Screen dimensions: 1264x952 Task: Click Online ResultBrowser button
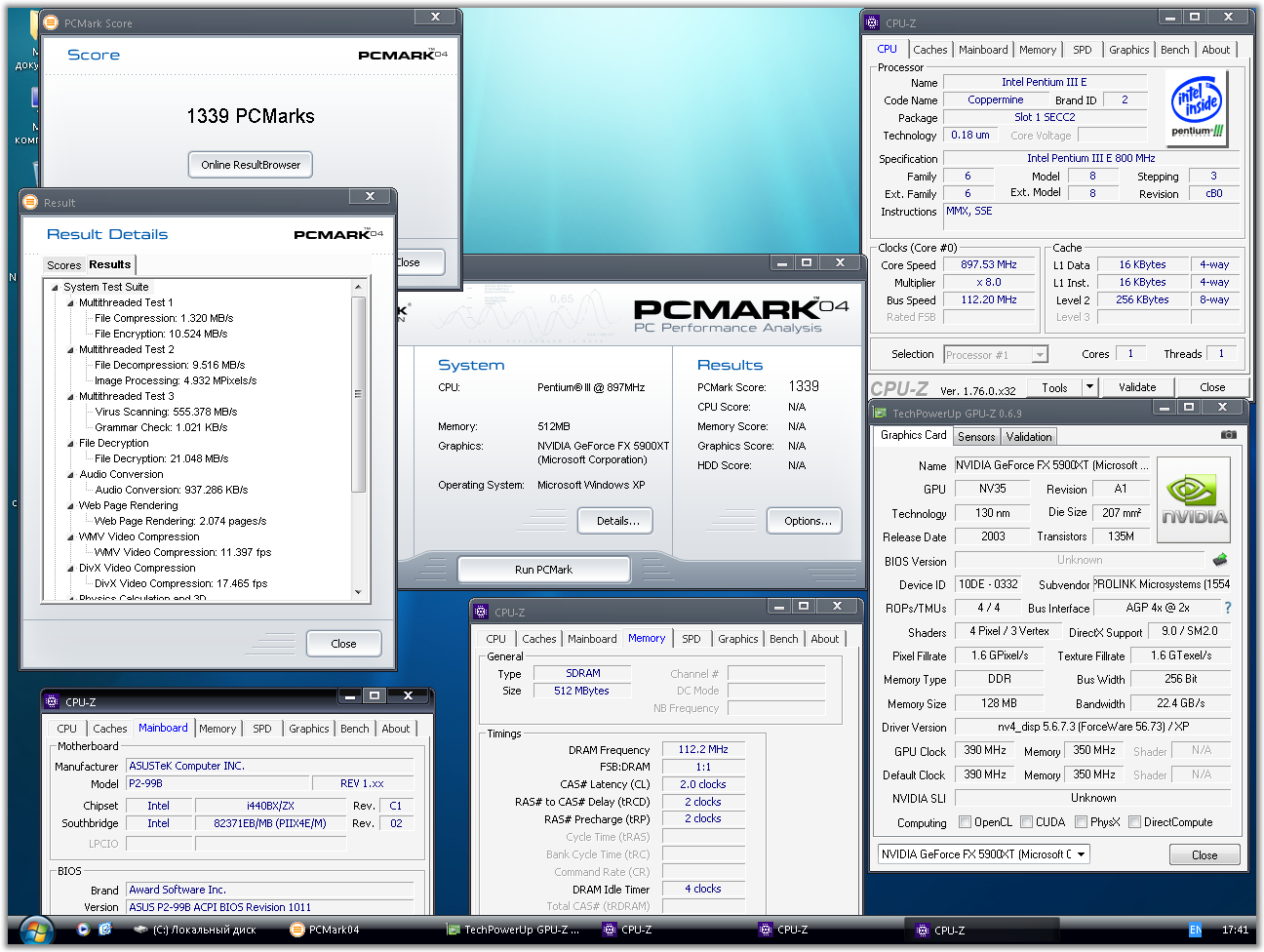pos(251,165)
